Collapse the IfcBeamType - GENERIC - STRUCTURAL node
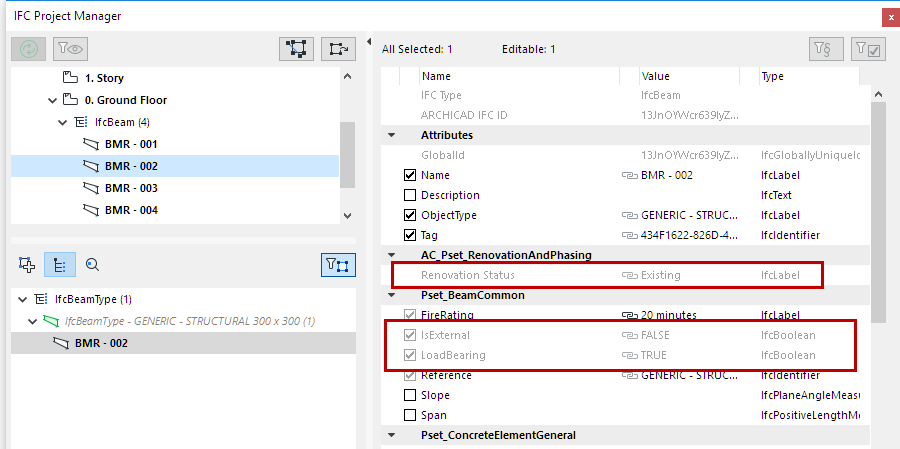900x449 pixels. (x=33, y=322)
